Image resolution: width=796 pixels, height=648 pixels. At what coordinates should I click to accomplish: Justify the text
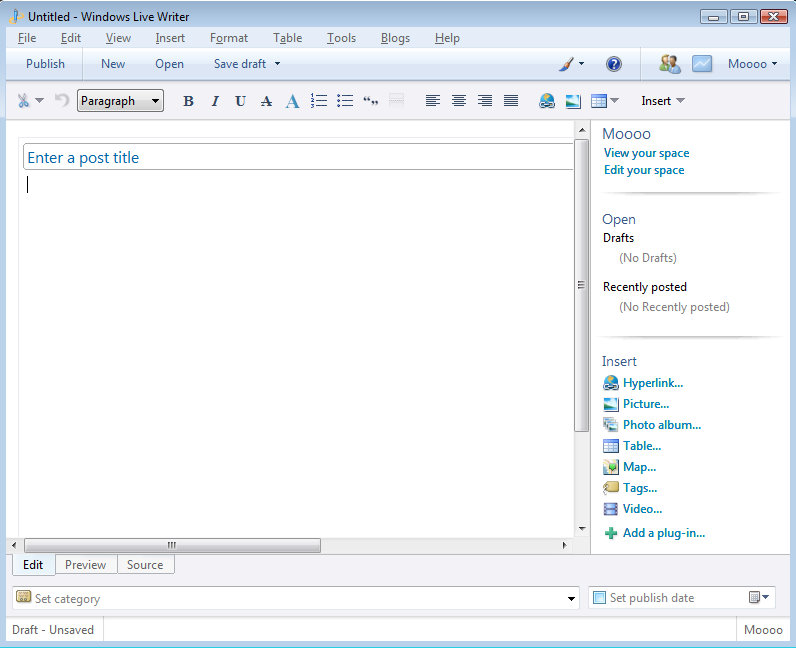(x=511, y=101)
